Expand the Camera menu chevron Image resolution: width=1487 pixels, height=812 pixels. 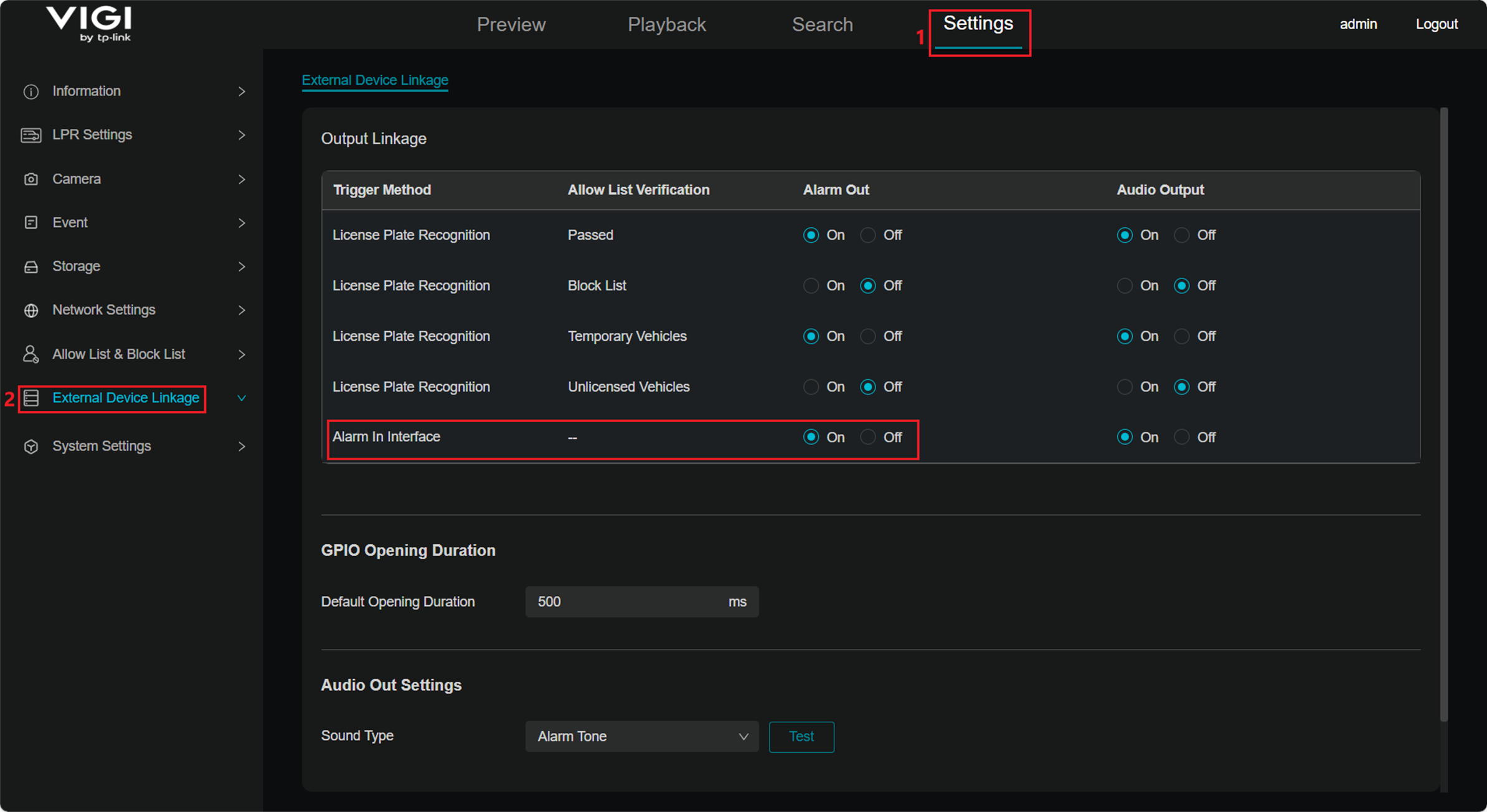[242, 179]
